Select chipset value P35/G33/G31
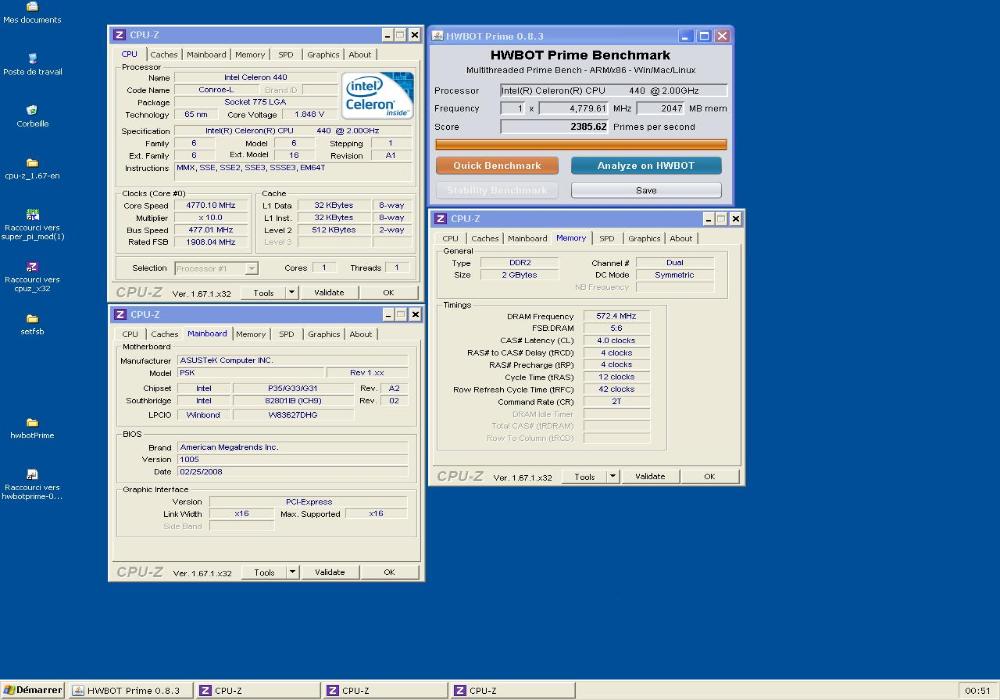Screen dimensions: 1000x700 pyautogui.click(x=293, y=388)
